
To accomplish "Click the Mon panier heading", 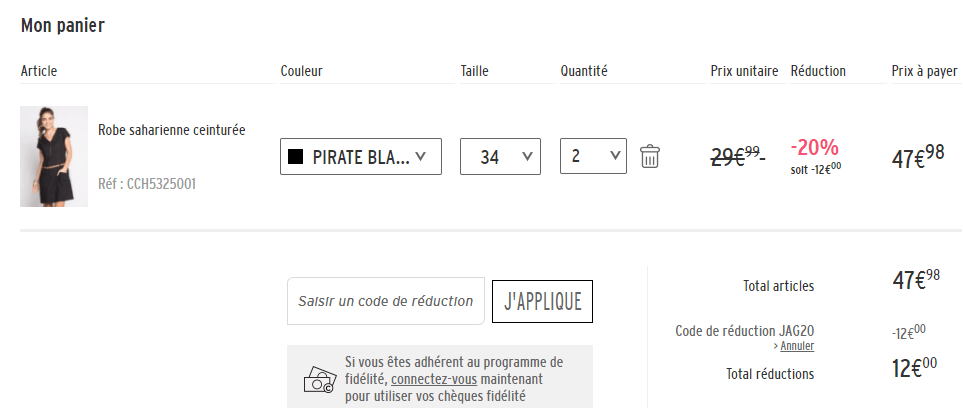I will pos(63,26).
